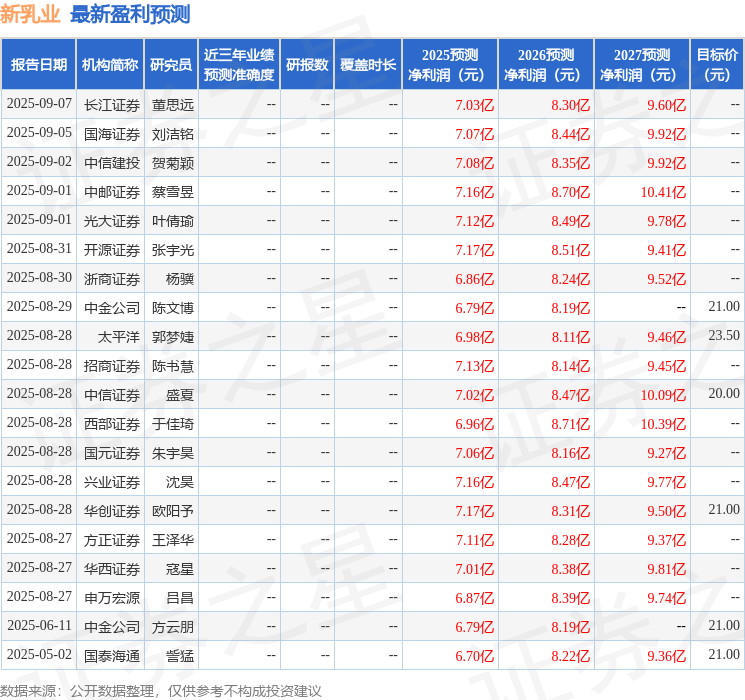Click the 9.41亿 forecast value
Viewport: 745px width, 700px height.
667,250
